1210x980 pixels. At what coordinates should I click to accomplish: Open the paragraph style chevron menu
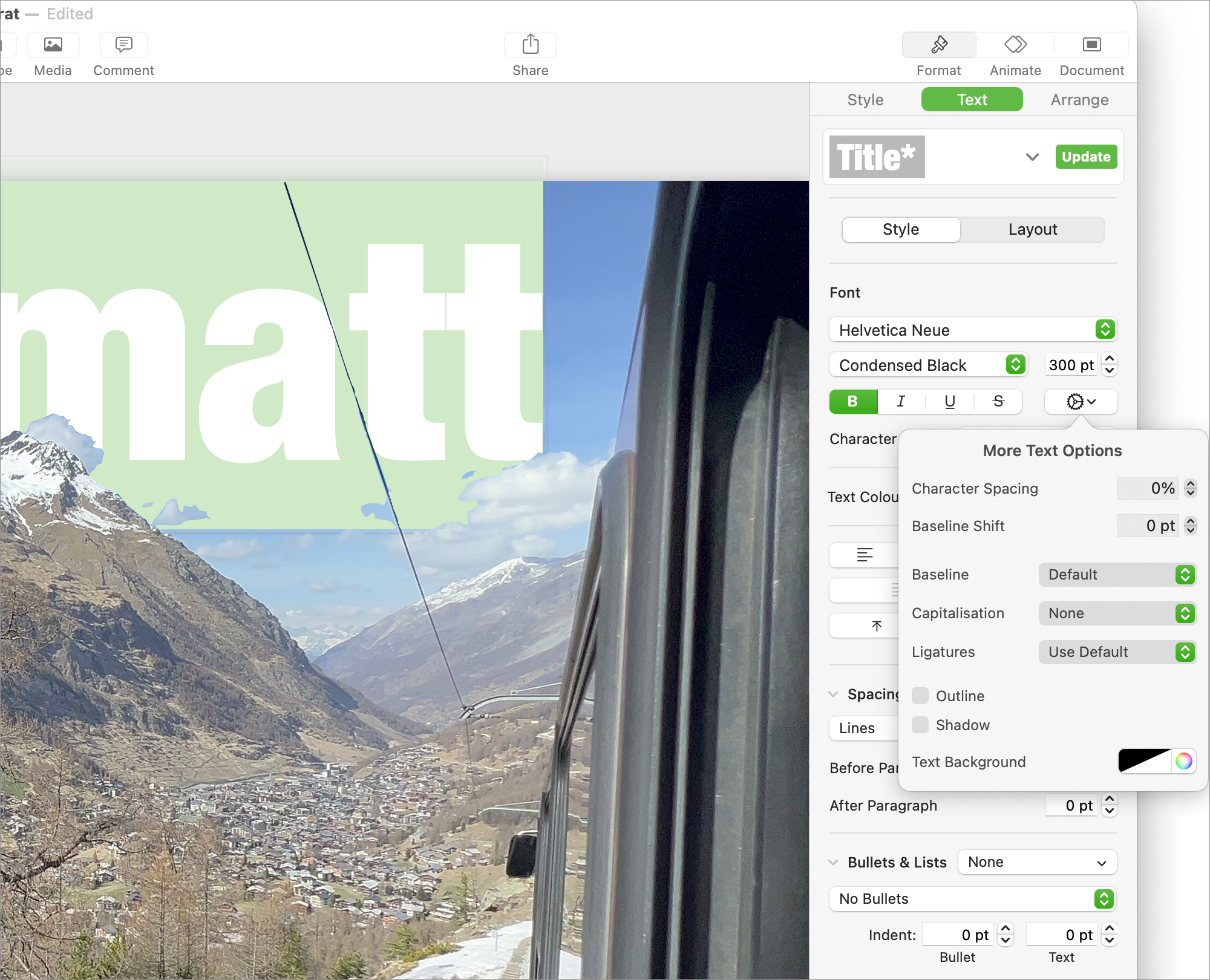(x=1032, y=157)
